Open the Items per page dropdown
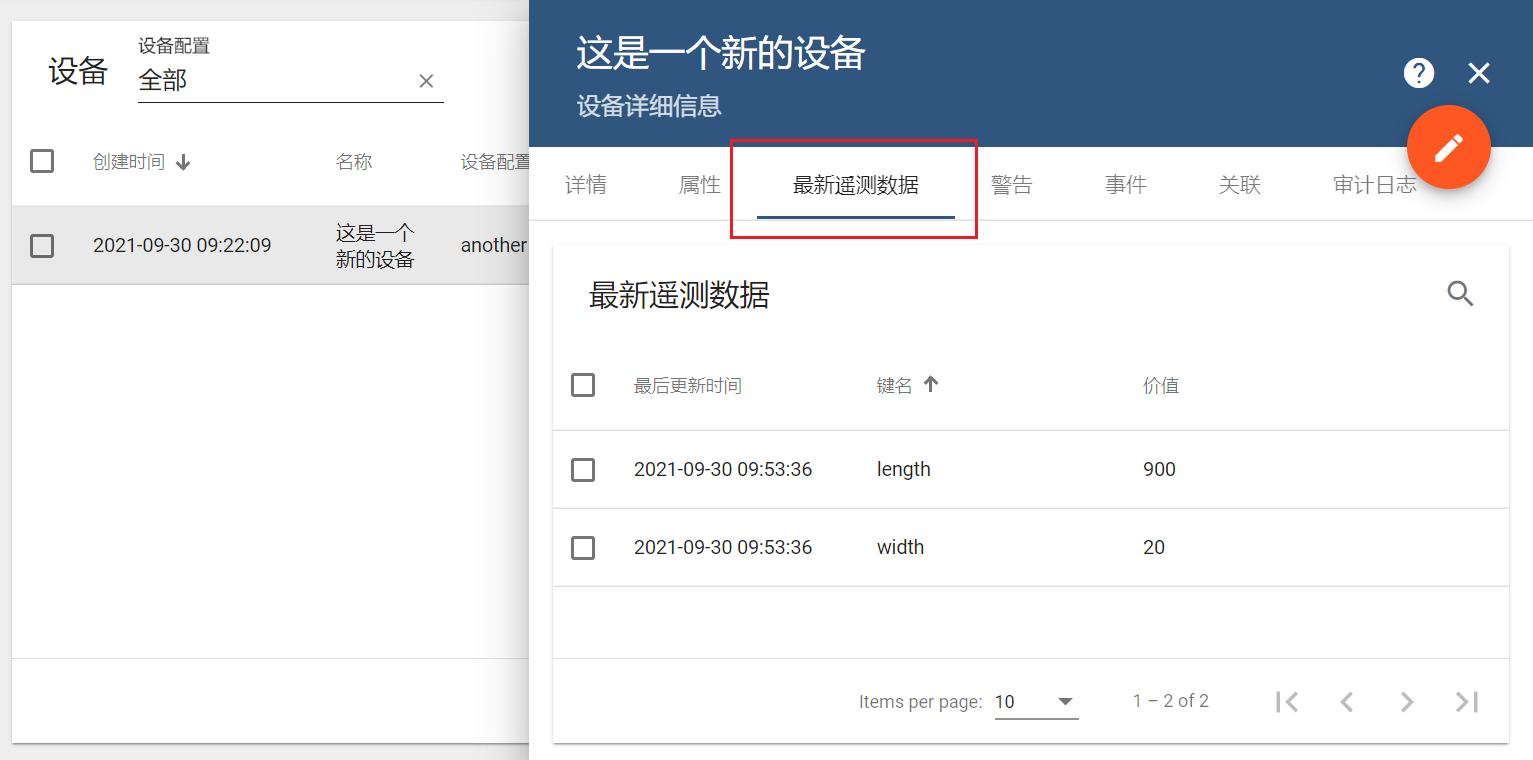This screenshot has height=760, width=1533. tap(1036, 702)
